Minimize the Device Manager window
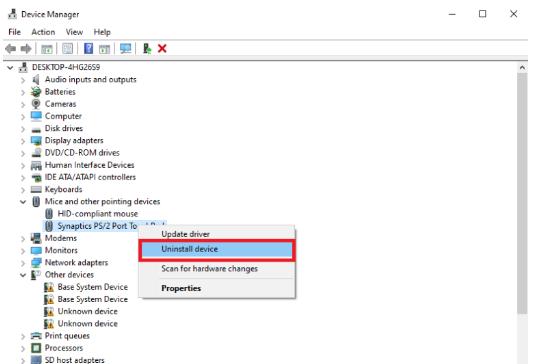The width and height of the screenshot is (539, 364). [x=452, y=14]
